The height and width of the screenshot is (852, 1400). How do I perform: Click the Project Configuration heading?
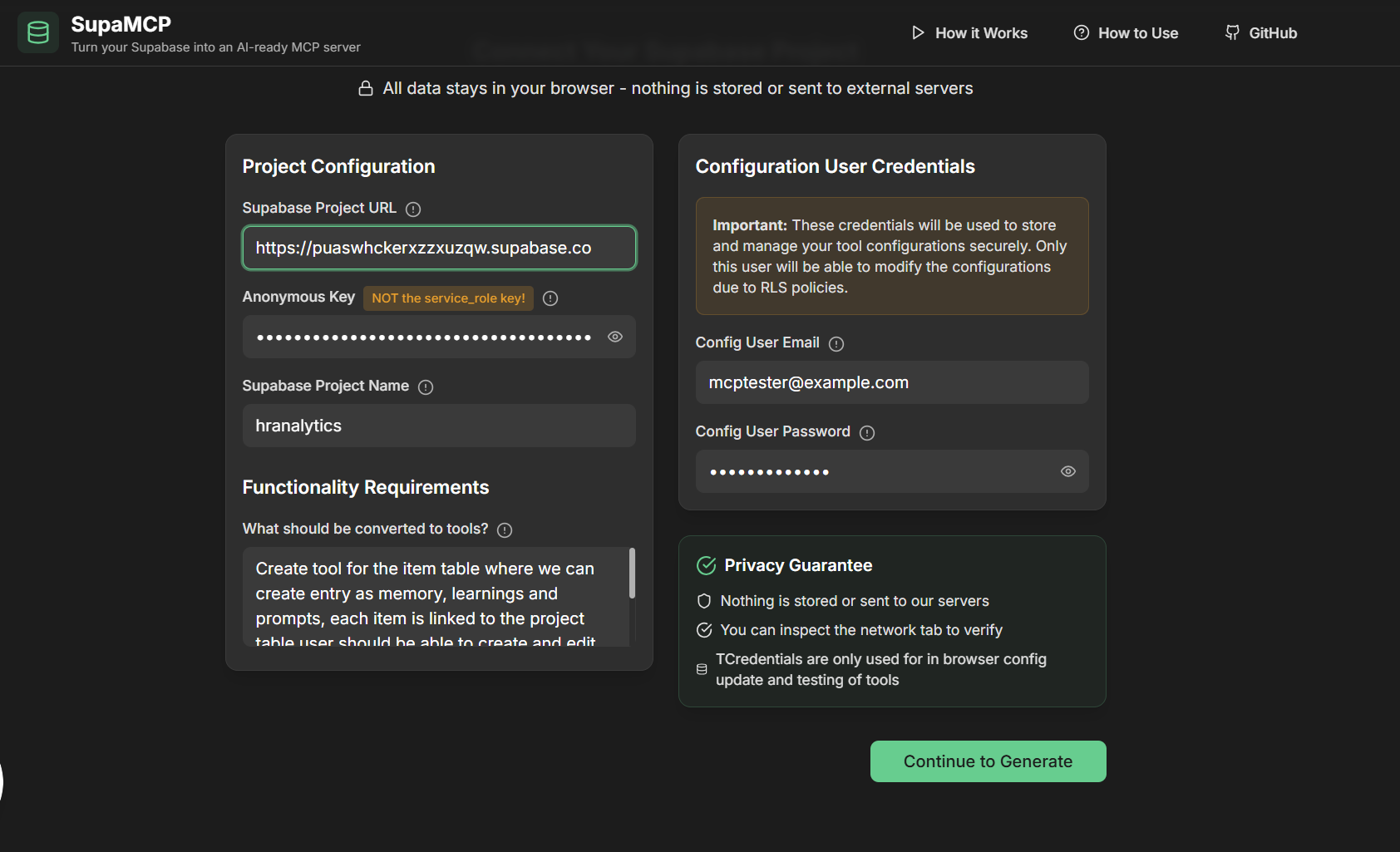338,166
